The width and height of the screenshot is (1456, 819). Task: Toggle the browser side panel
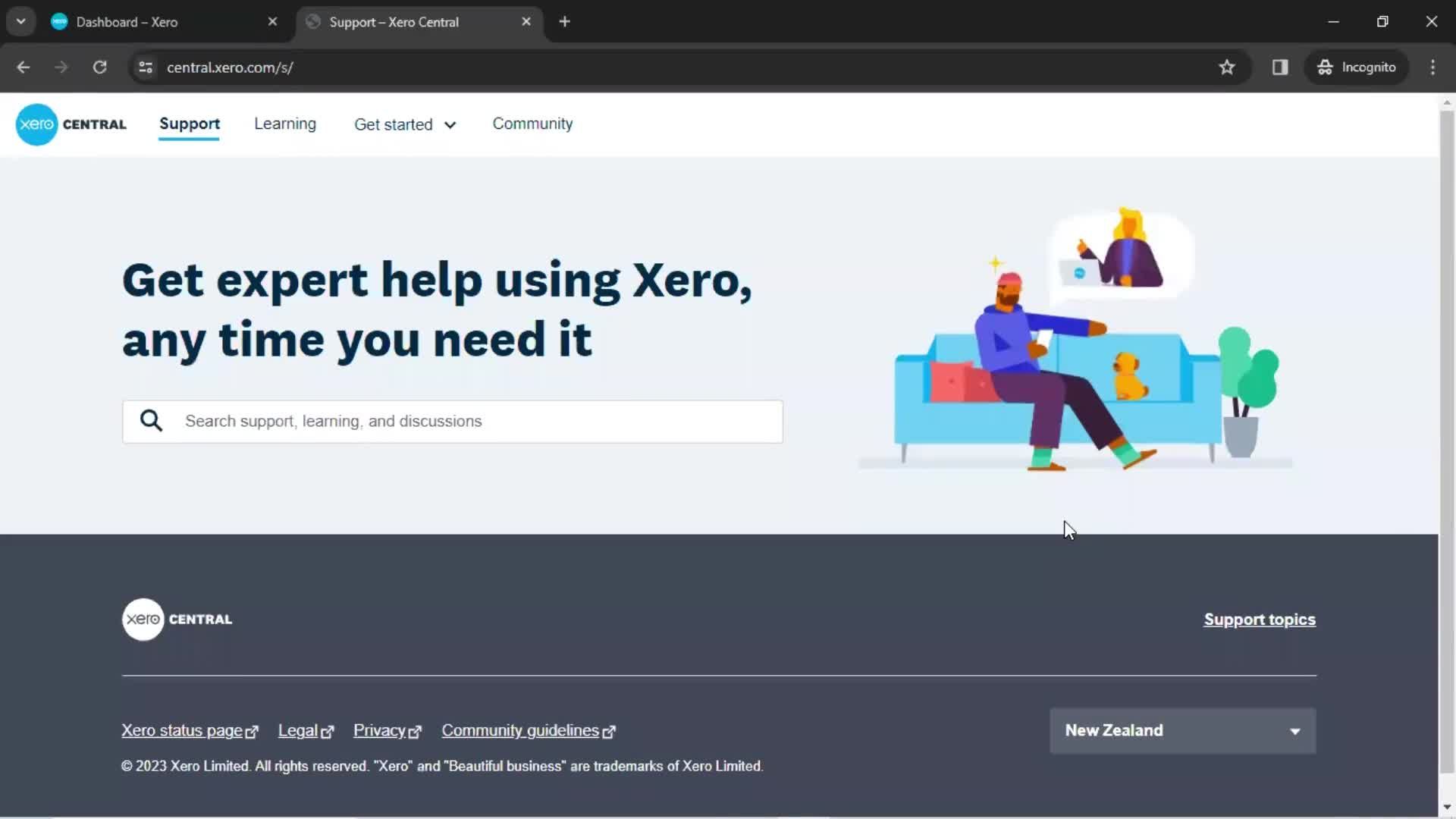[1280, 67]
